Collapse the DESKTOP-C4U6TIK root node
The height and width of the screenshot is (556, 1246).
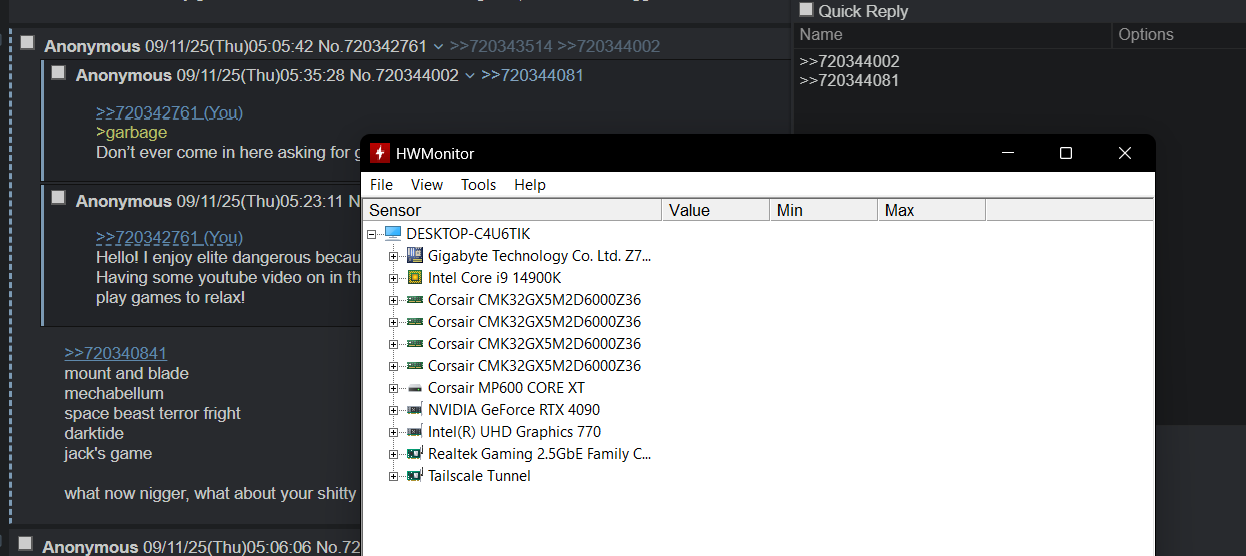[372, 234]
